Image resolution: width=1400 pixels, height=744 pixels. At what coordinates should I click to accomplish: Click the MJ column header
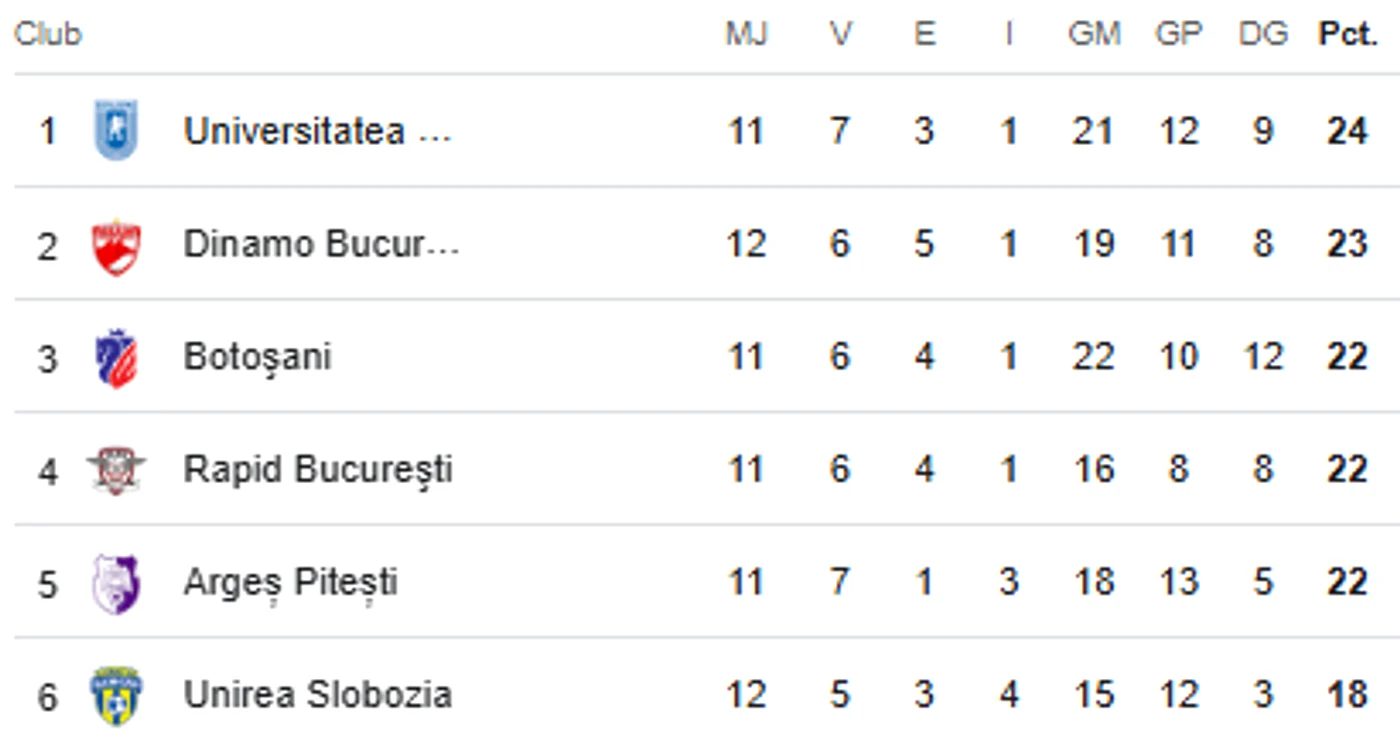(746, 34)
